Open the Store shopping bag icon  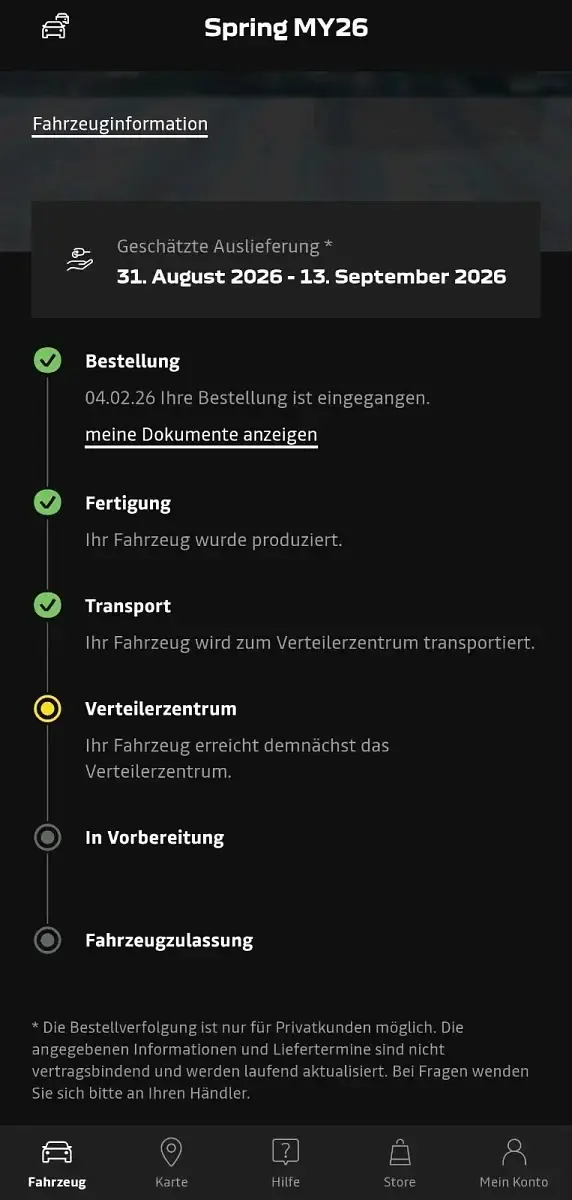400,1152
